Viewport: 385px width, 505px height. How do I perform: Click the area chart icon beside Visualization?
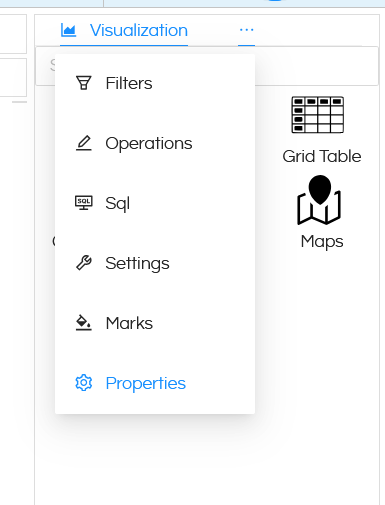69,30
